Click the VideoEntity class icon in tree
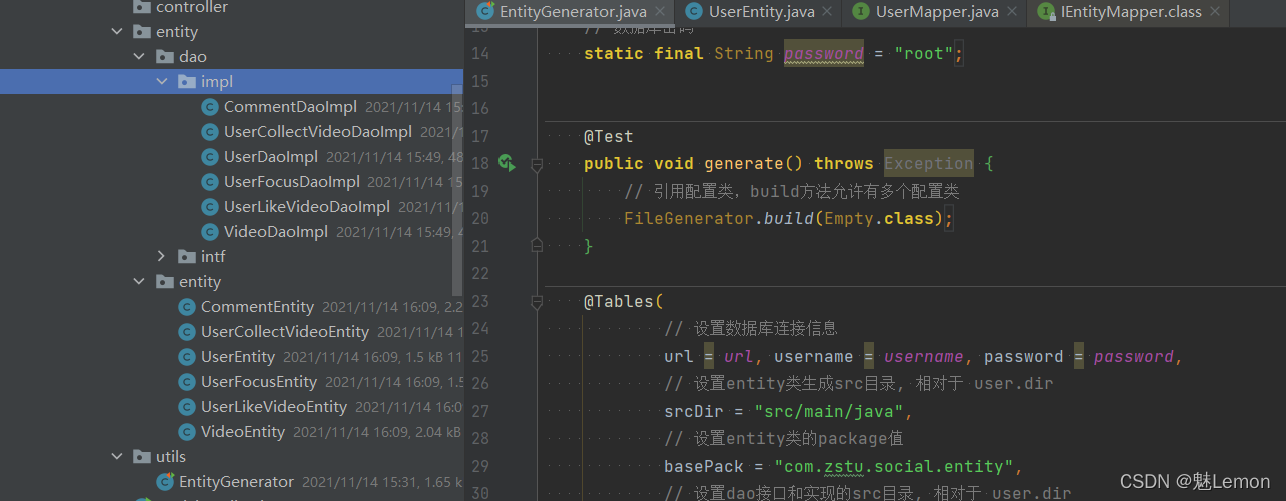The image size is (1286, 501). (x=186, y=432)
